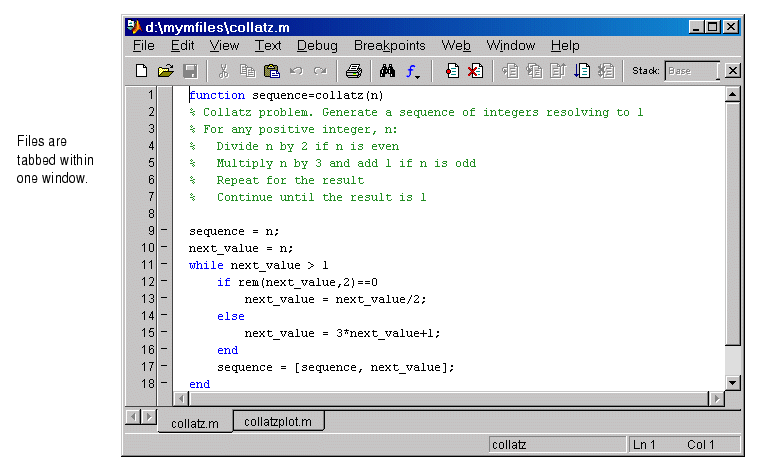Viewport: 766px width, 467px height.
Task: Open the File menu
Action: tap(144, 45)
